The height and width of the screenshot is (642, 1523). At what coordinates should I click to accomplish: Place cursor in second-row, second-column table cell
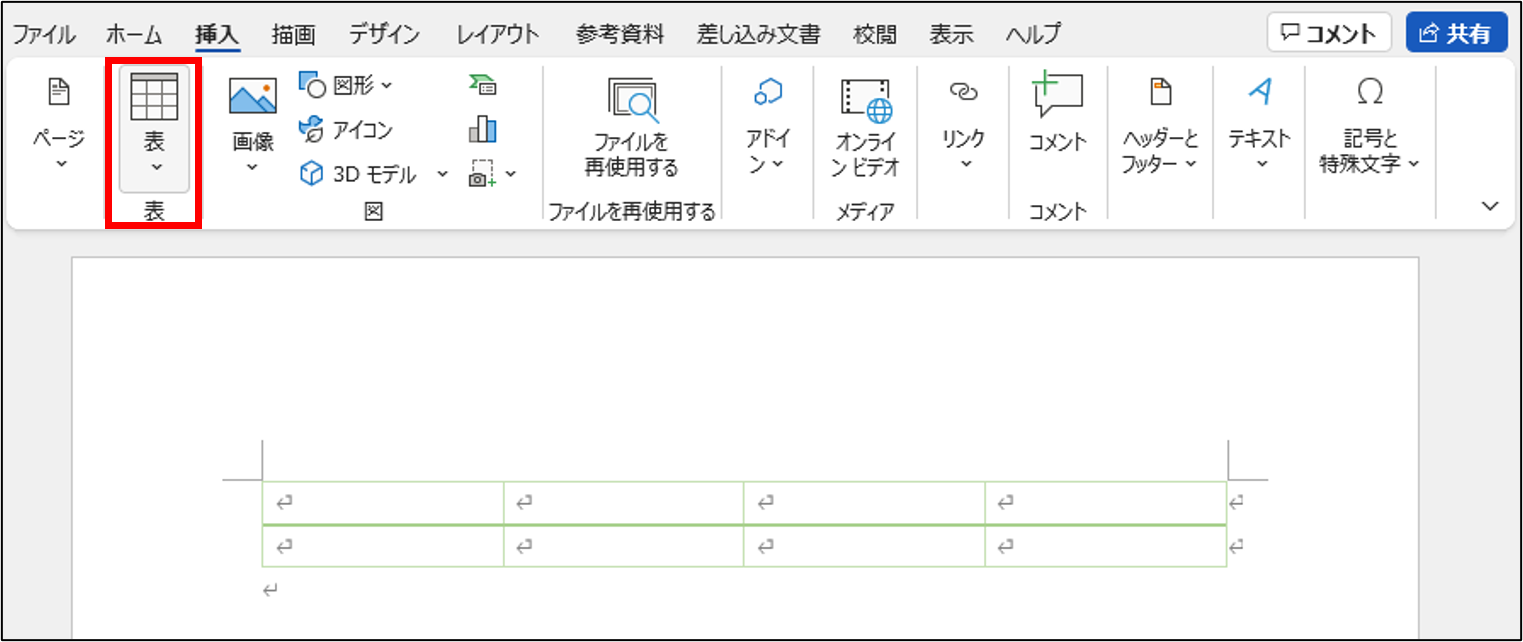point(623,546)
